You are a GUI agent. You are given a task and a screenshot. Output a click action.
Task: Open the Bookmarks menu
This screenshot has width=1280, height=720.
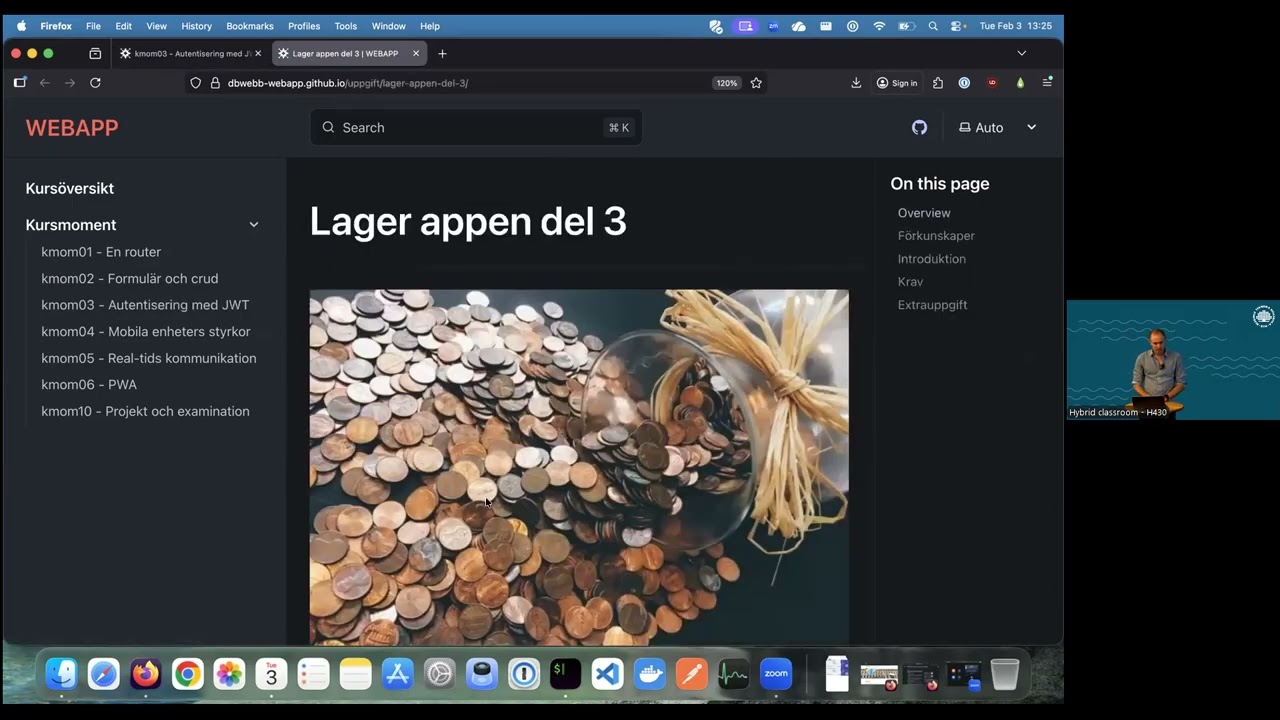[x=250, y=26]
